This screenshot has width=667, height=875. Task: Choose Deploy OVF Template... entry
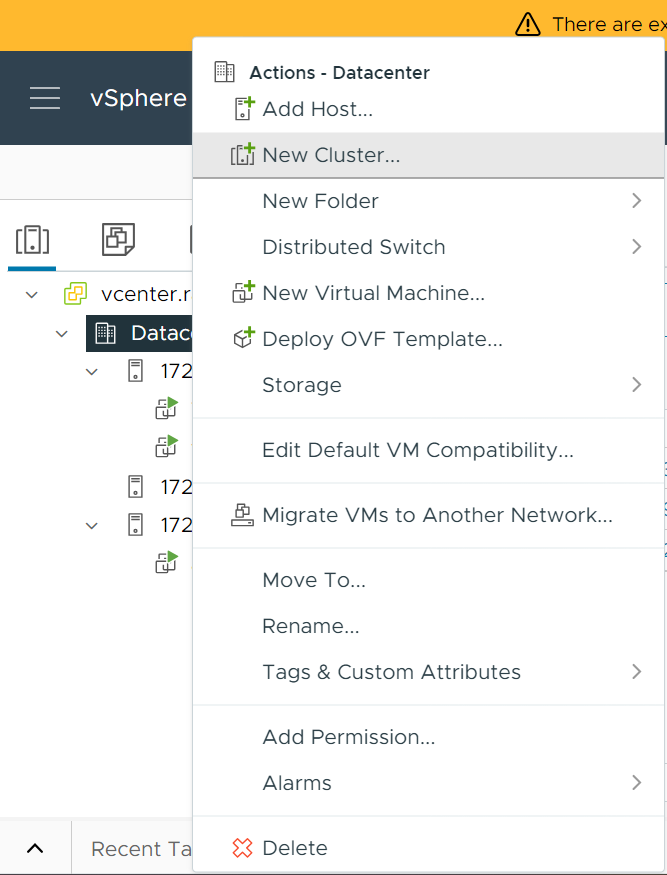pyautogui.click(x=428, y=339)
